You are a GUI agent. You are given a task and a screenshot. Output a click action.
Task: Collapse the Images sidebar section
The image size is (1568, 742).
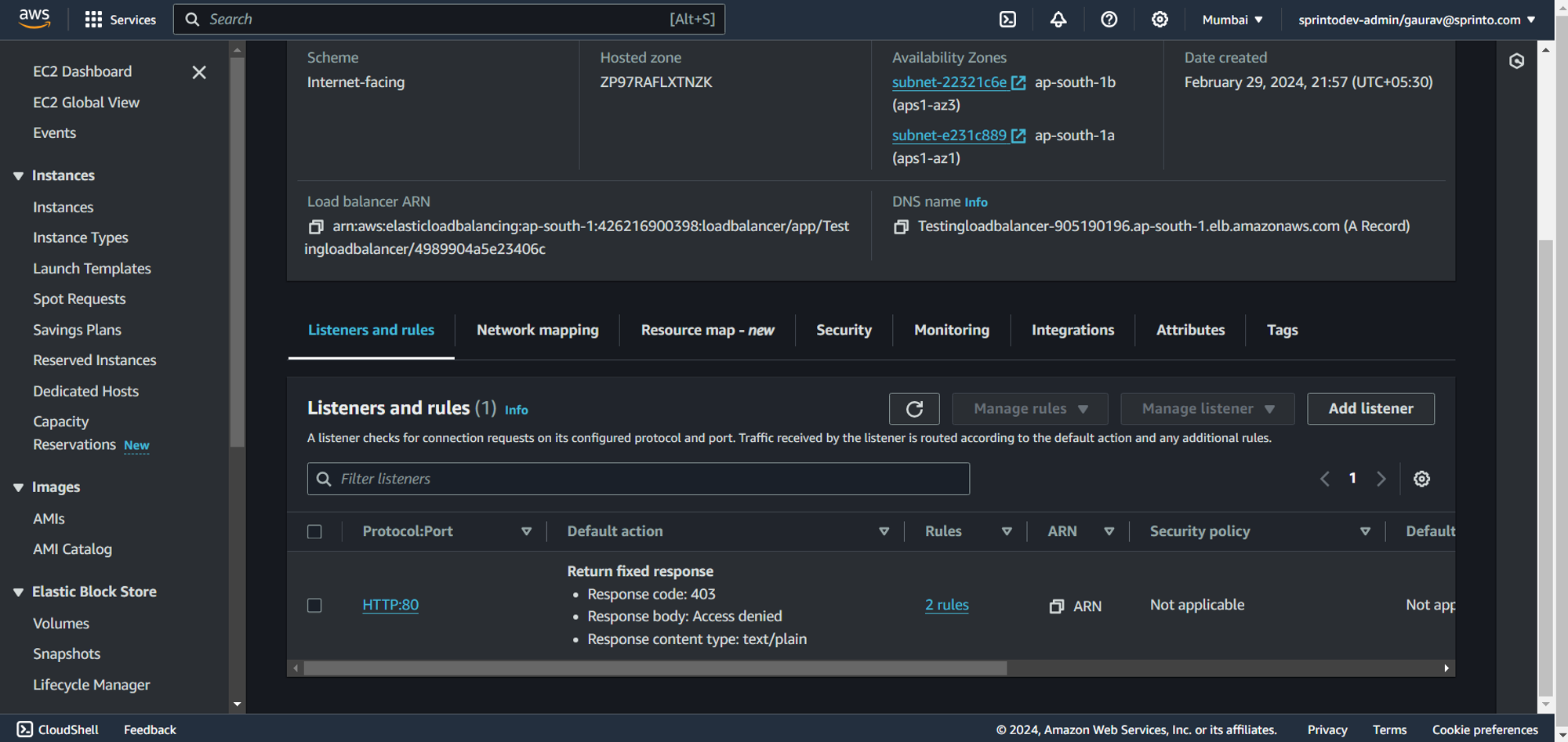(18, 487)
